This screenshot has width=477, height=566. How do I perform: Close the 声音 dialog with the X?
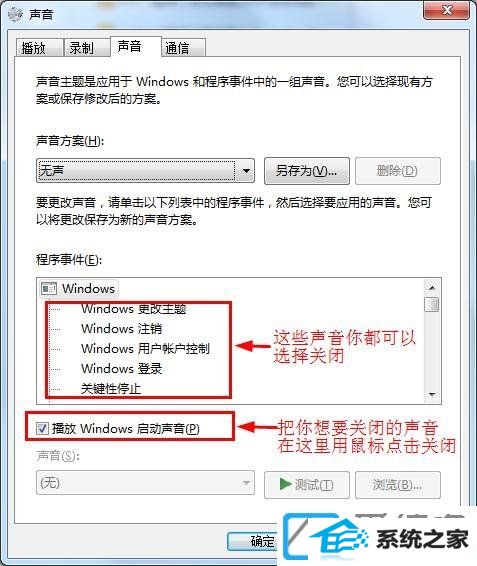tap(447, 10)
